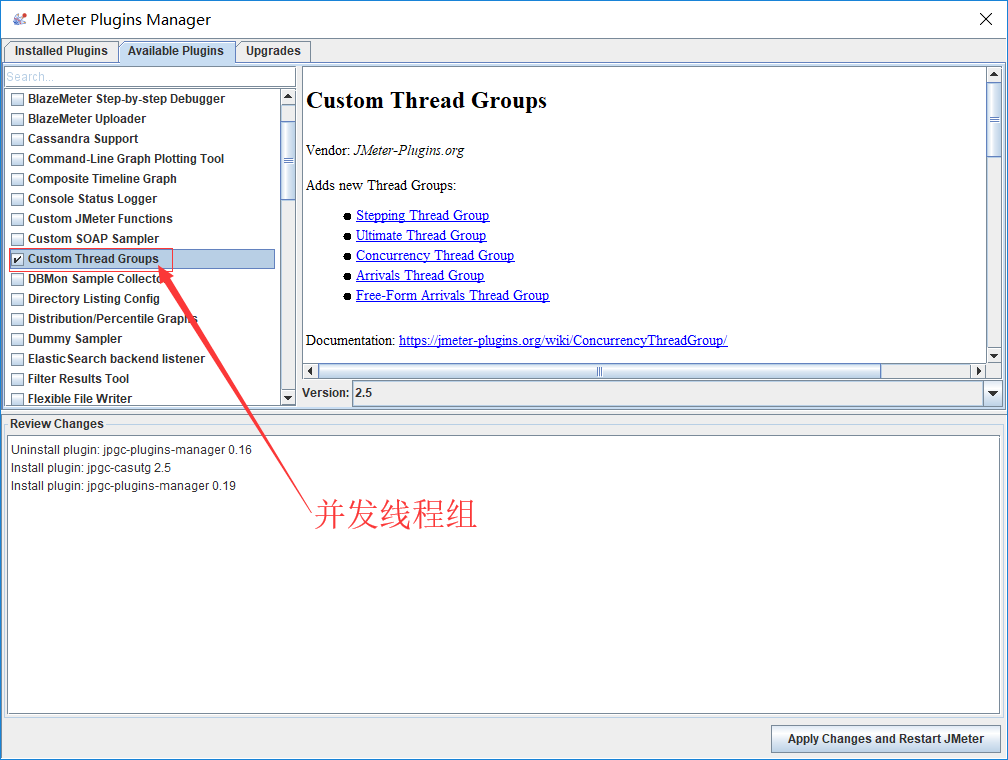Viewport: 1008px width, 760px height.
Task: Enable Custom SOAP Sampler checkbox
Action: tap(17, 239)
